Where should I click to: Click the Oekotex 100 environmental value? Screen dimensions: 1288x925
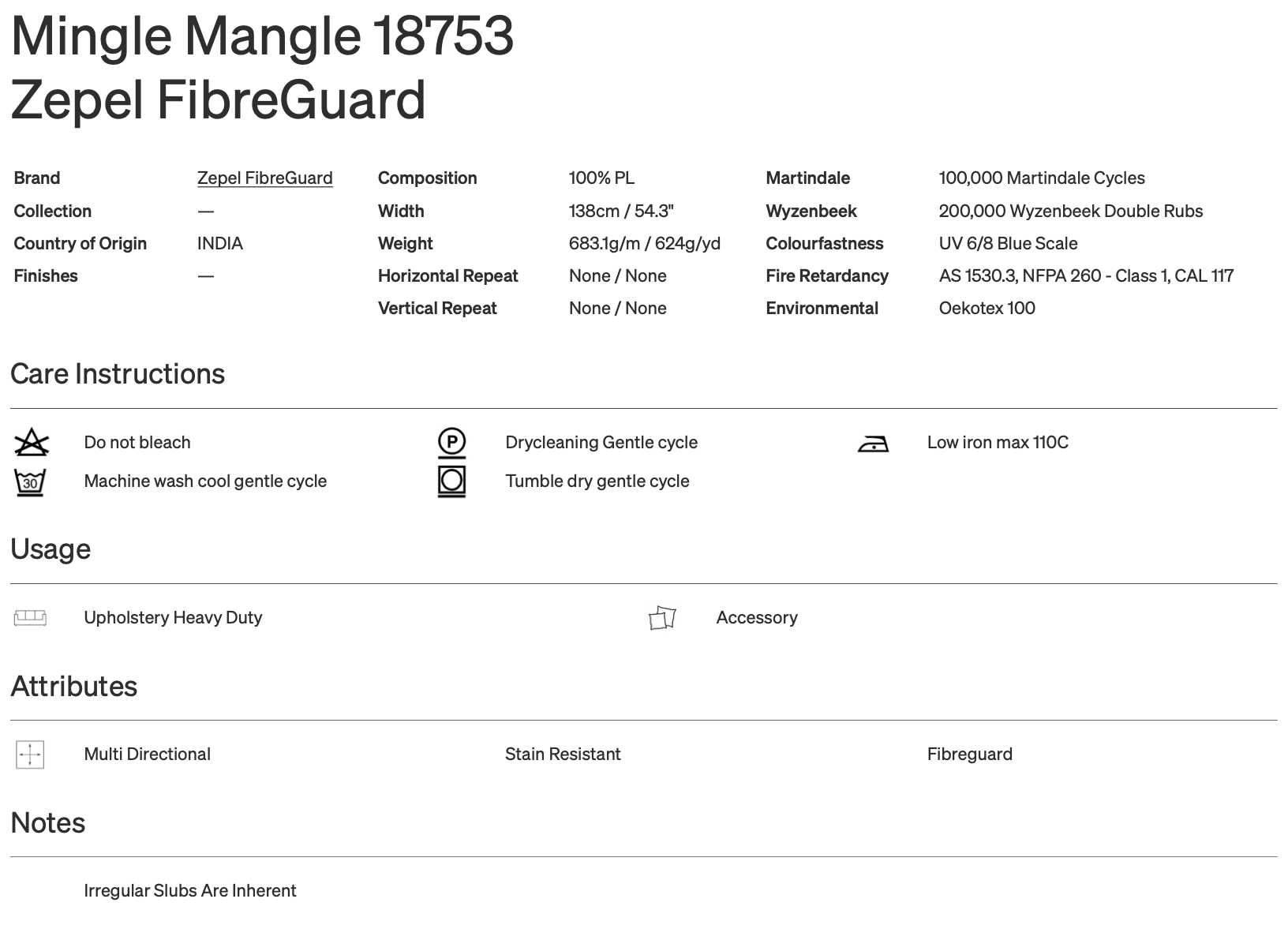[987, 309]
